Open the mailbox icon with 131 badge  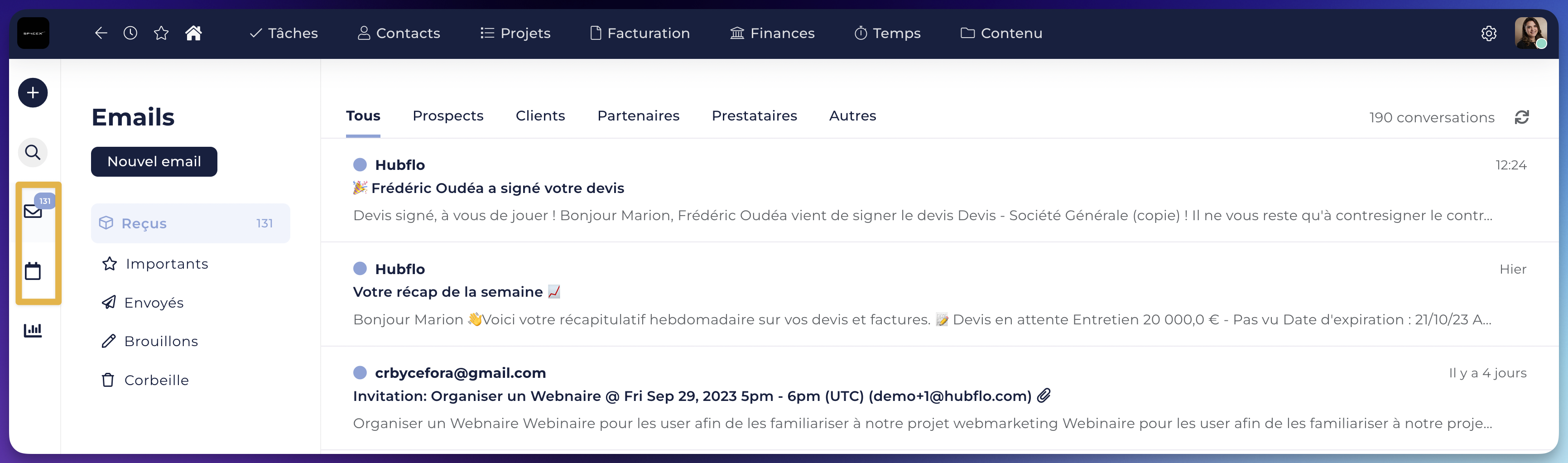(x=34, y=210)
